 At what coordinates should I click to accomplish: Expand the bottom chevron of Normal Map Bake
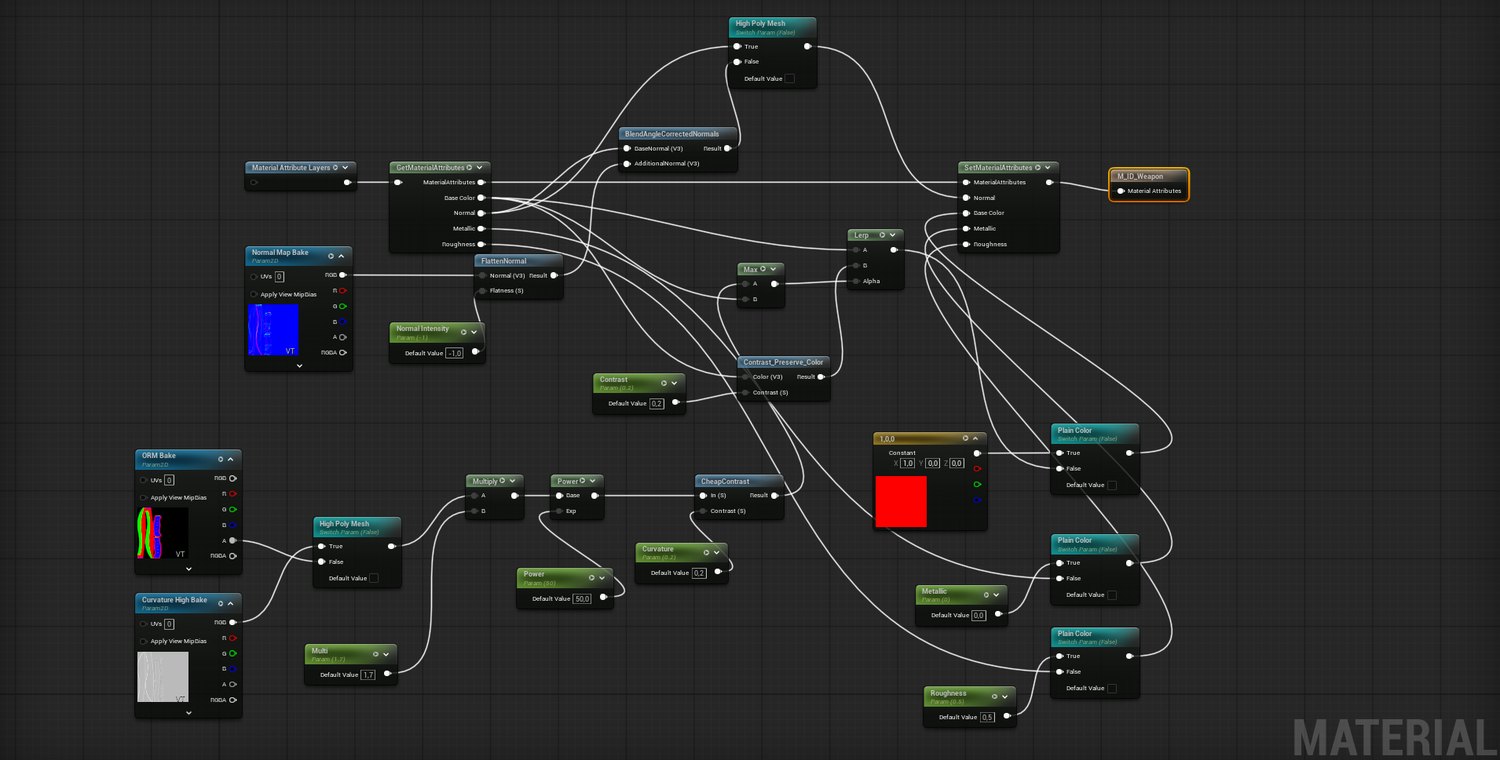pyautogui.click(x=298, y=366)
